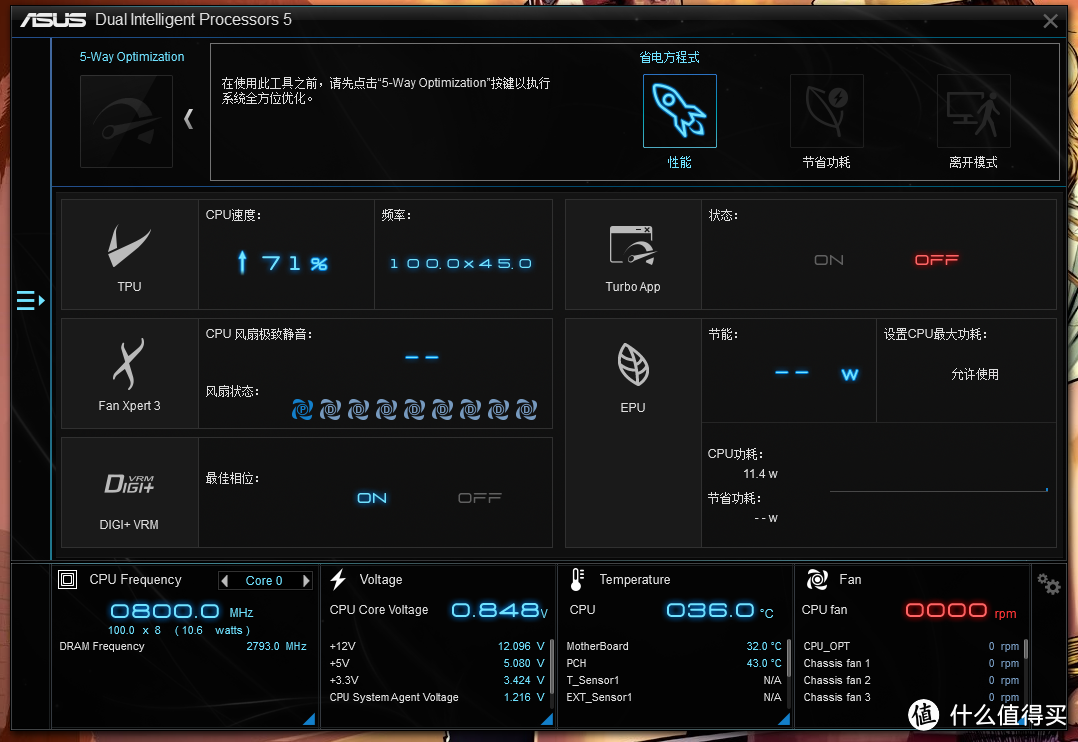Image resolution: width=1078 pixels, height=742 pixels.
Task: Expand CPU Frequency panel corner triangle
Action: 309,719
